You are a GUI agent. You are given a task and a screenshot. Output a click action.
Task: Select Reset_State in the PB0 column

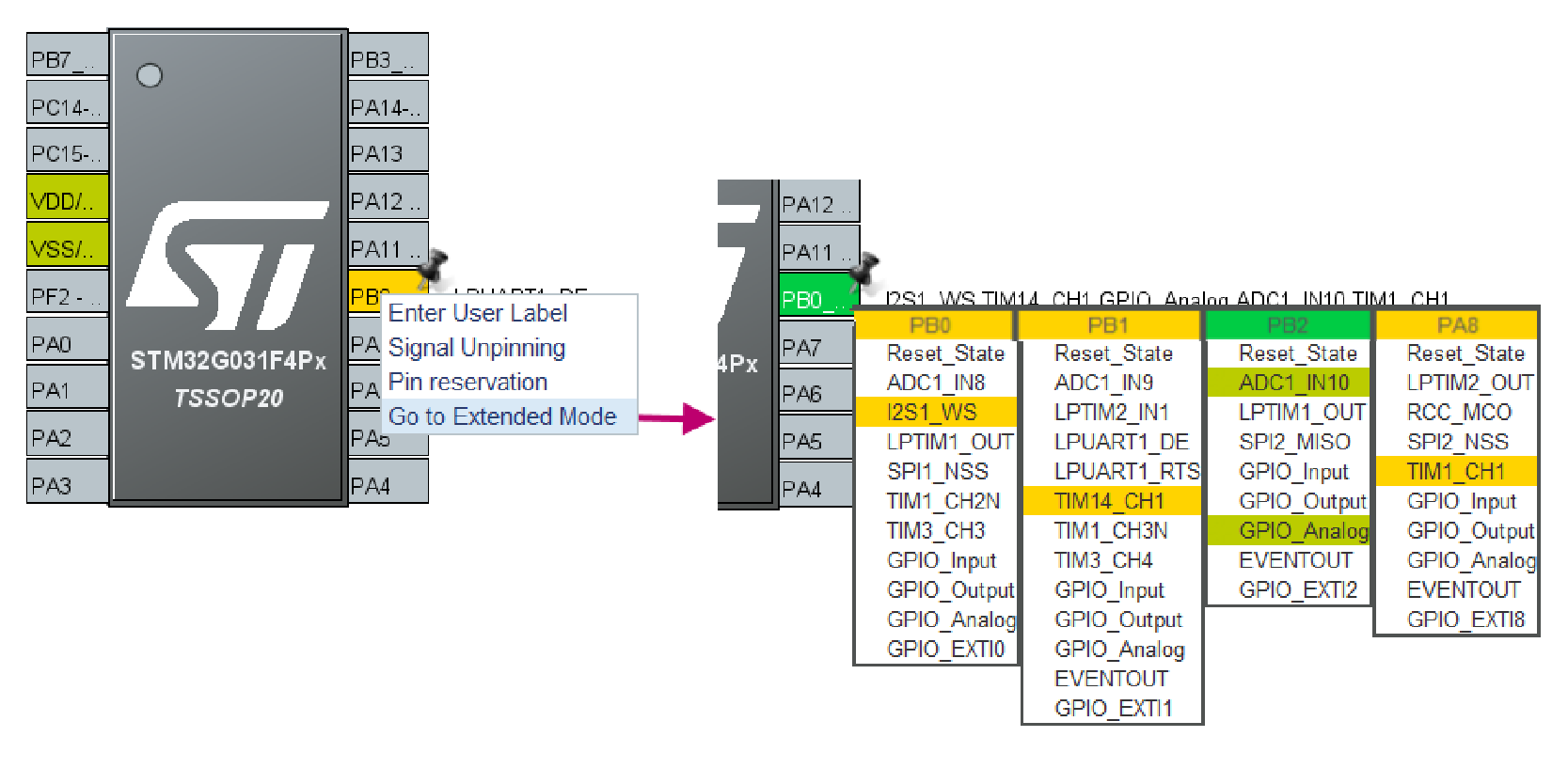[x=945, y=353]
